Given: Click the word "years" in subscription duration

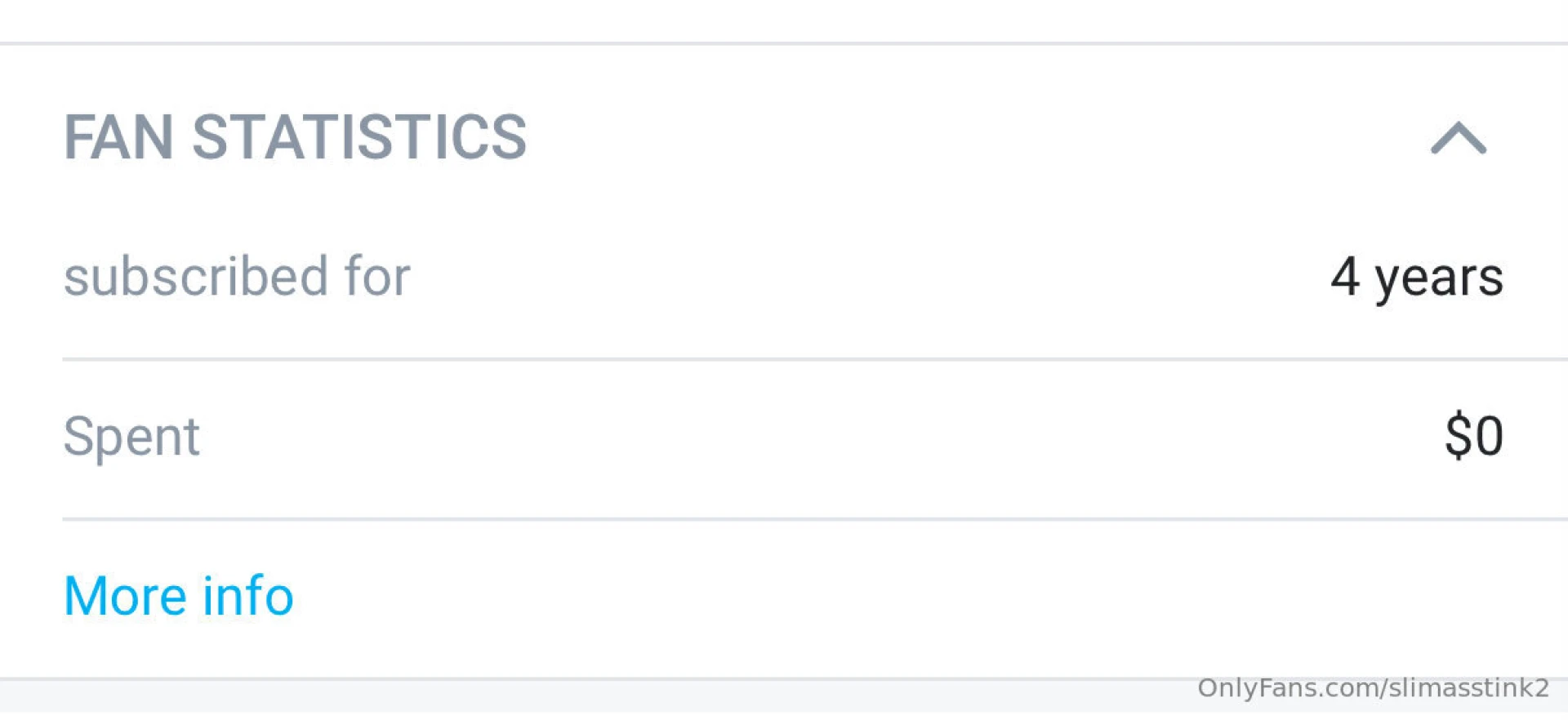Looking at the screenshot, I should tap(1439, 279).
